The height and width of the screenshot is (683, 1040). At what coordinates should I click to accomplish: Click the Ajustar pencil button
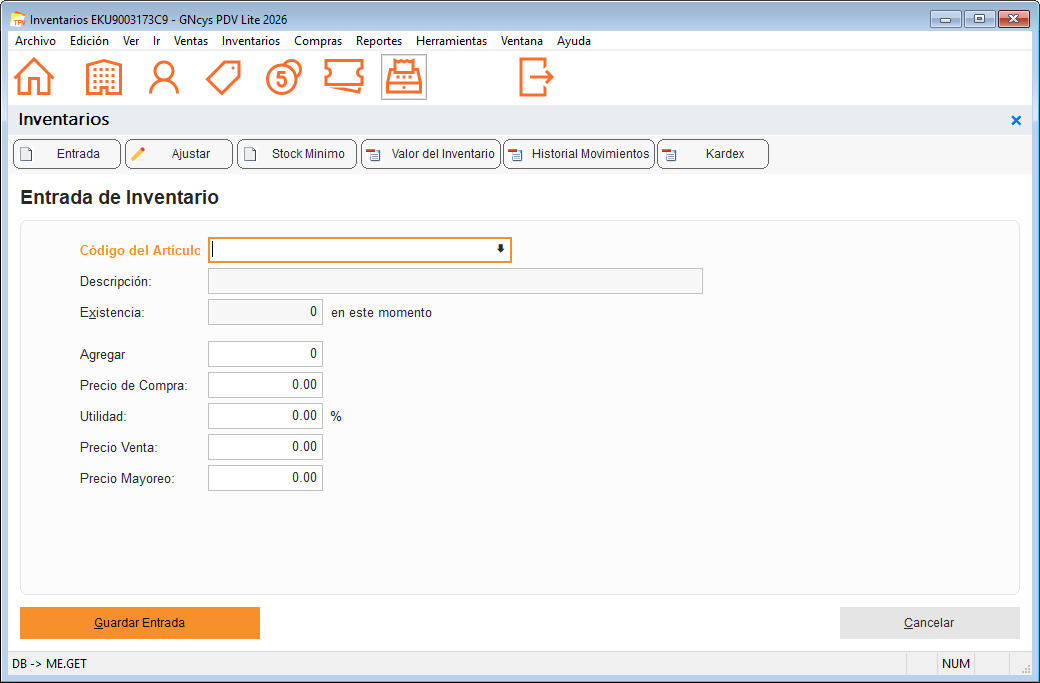(x=179, y=154)
